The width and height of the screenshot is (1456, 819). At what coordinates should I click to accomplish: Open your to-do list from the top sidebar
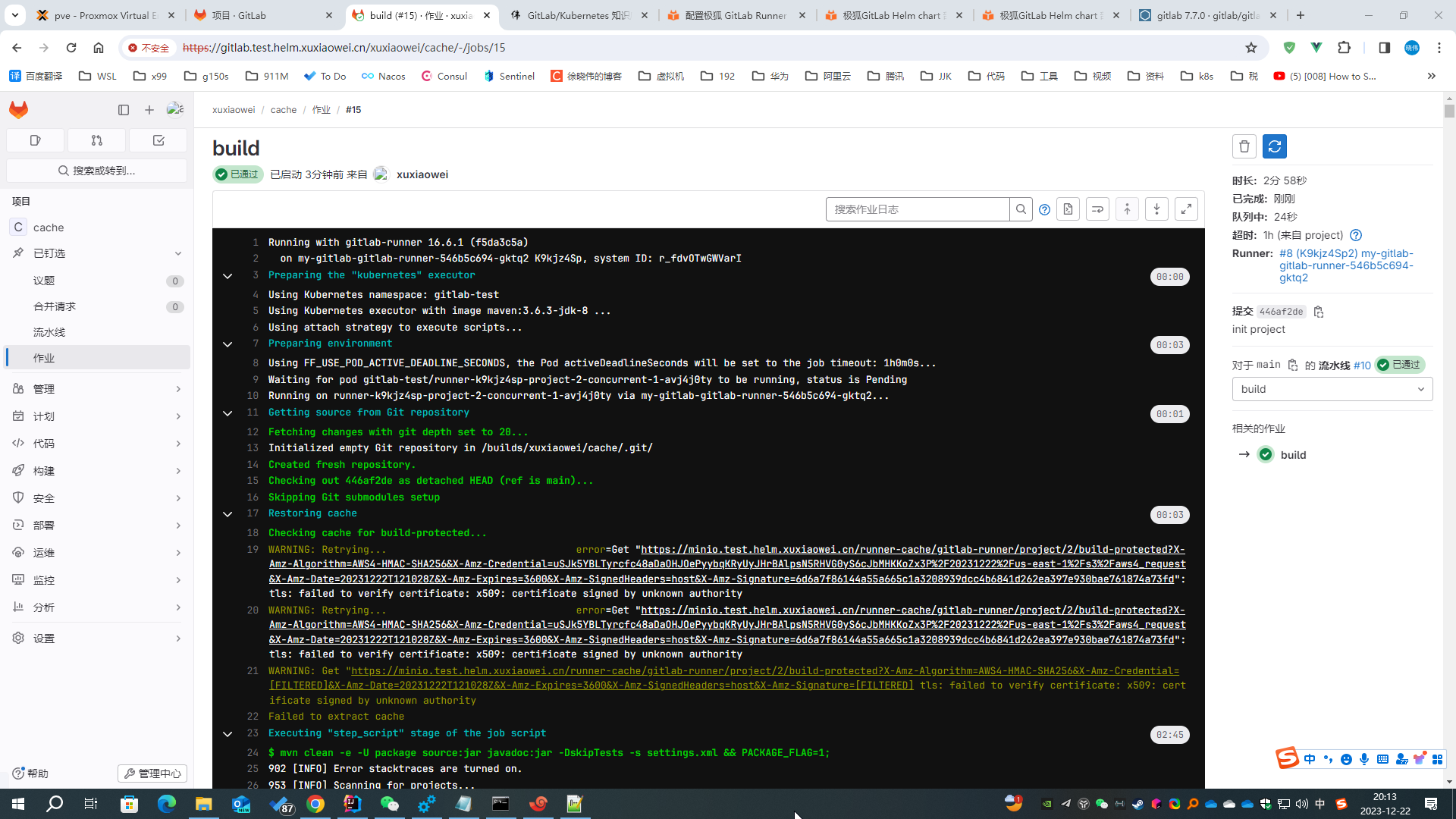[x=158, y=140]
